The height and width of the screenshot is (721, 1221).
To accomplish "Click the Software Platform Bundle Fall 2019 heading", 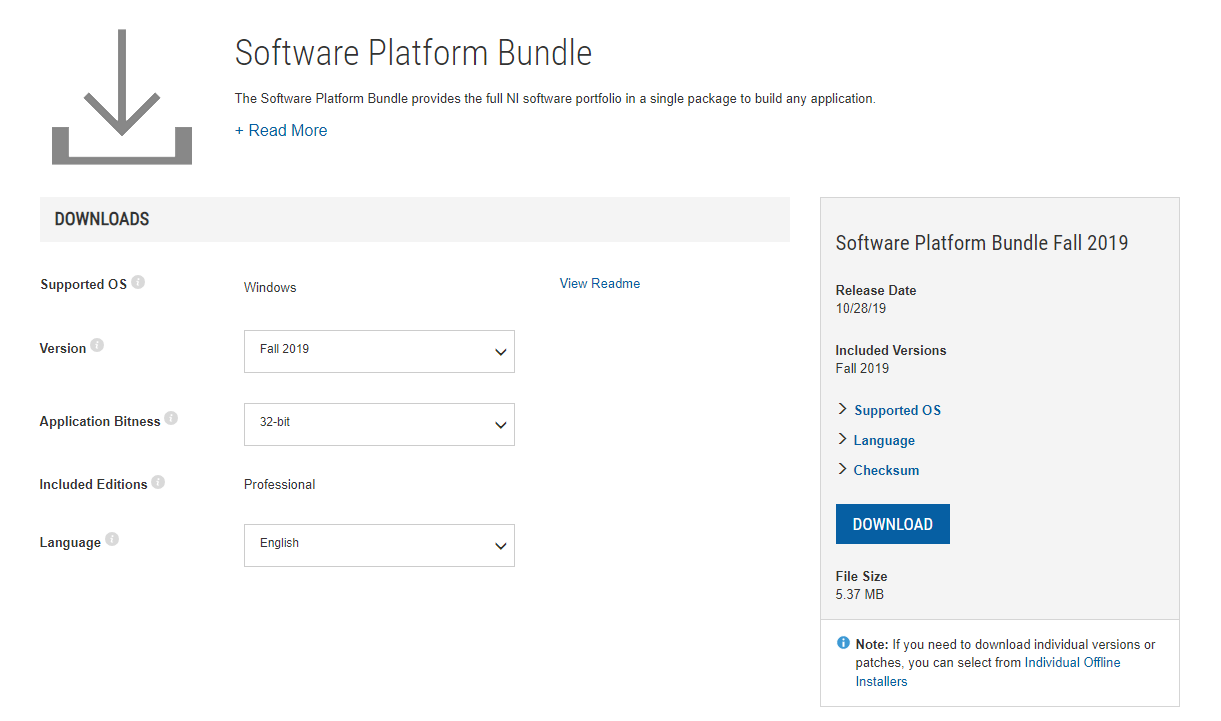I will (981, 243).
